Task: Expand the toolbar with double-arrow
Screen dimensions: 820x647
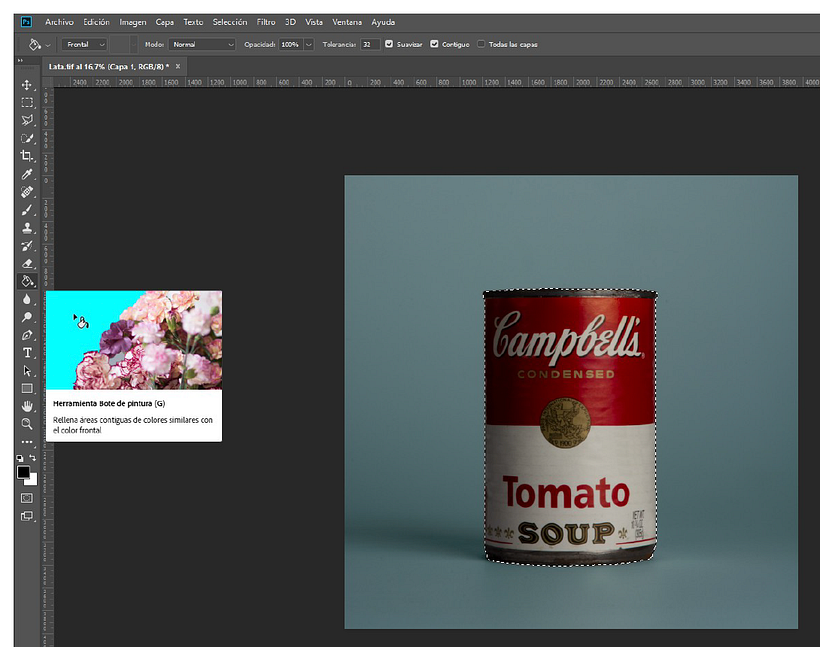Action: tap(20, 61)
